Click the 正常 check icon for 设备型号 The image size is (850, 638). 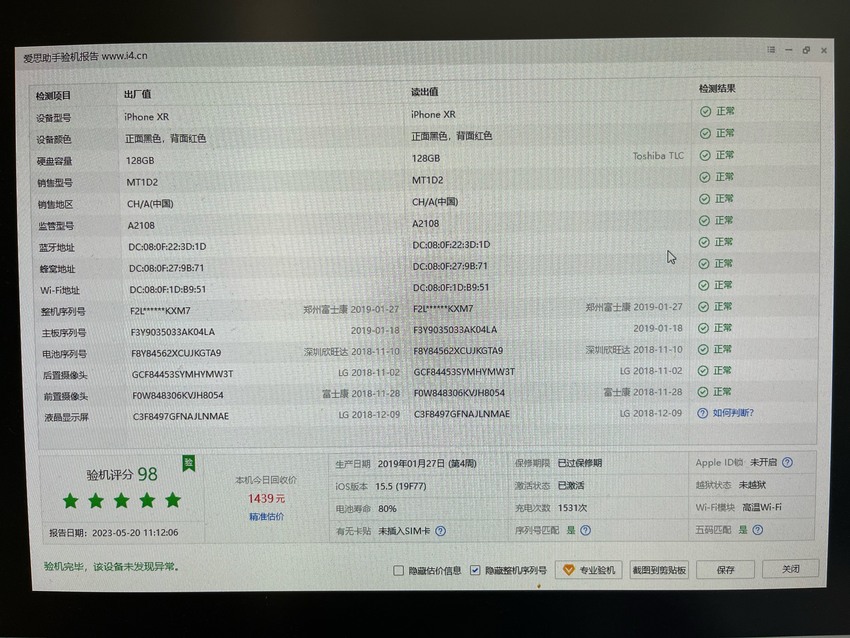(x=705, y=112)
